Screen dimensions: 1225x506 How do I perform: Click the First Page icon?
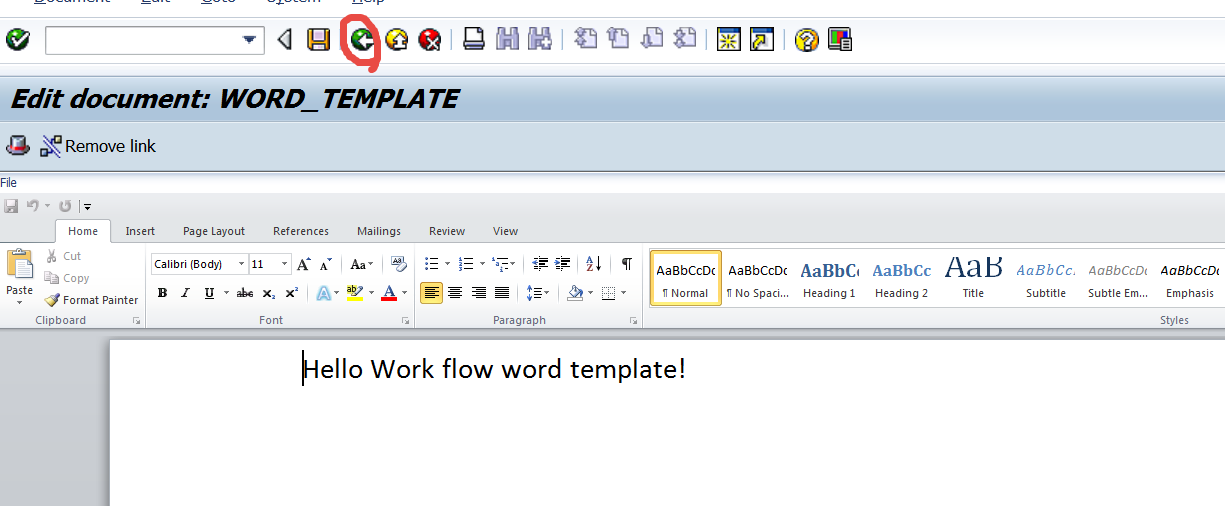(586, 40)
